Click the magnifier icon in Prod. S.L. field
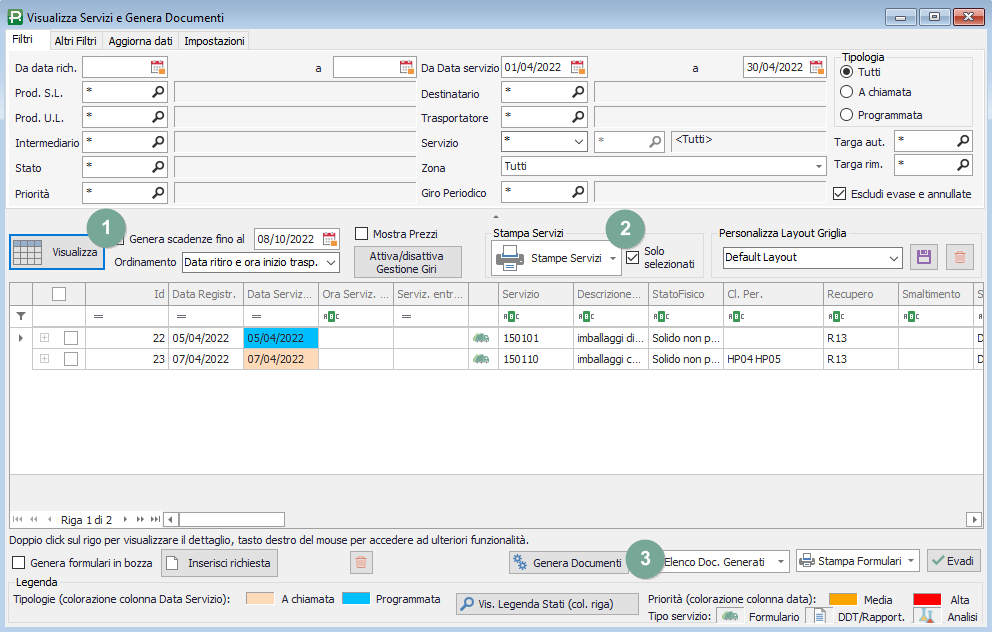This screenshot has height=632, width=992. pyautogui.click(x=158, y=92)
